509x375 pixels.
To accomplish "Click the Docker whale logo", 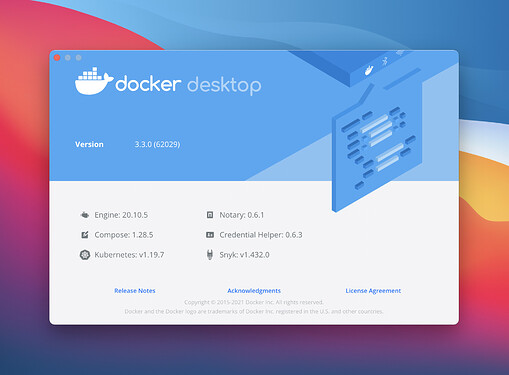I will [x=94, y=81].
